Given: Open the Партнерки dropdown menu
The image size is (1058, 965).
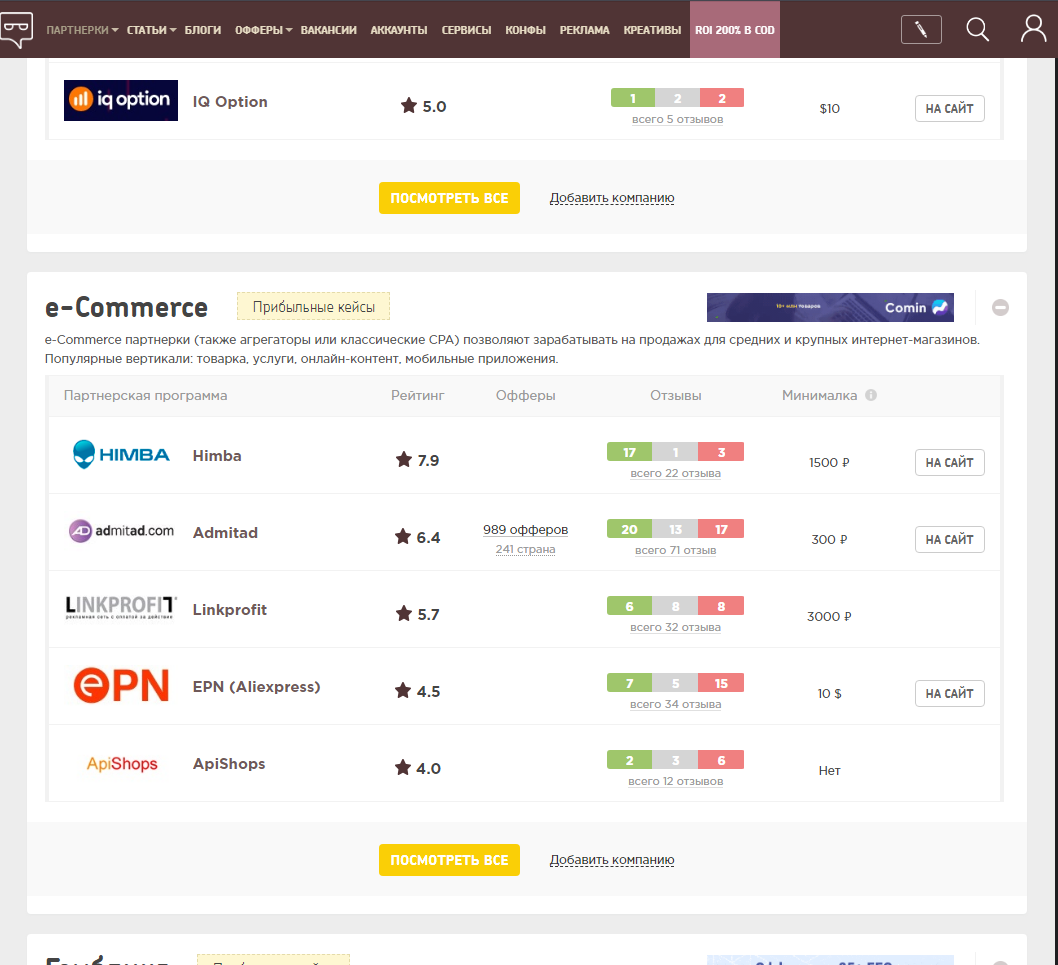Looking at the screenshot, I should click(x=82, y=30).
